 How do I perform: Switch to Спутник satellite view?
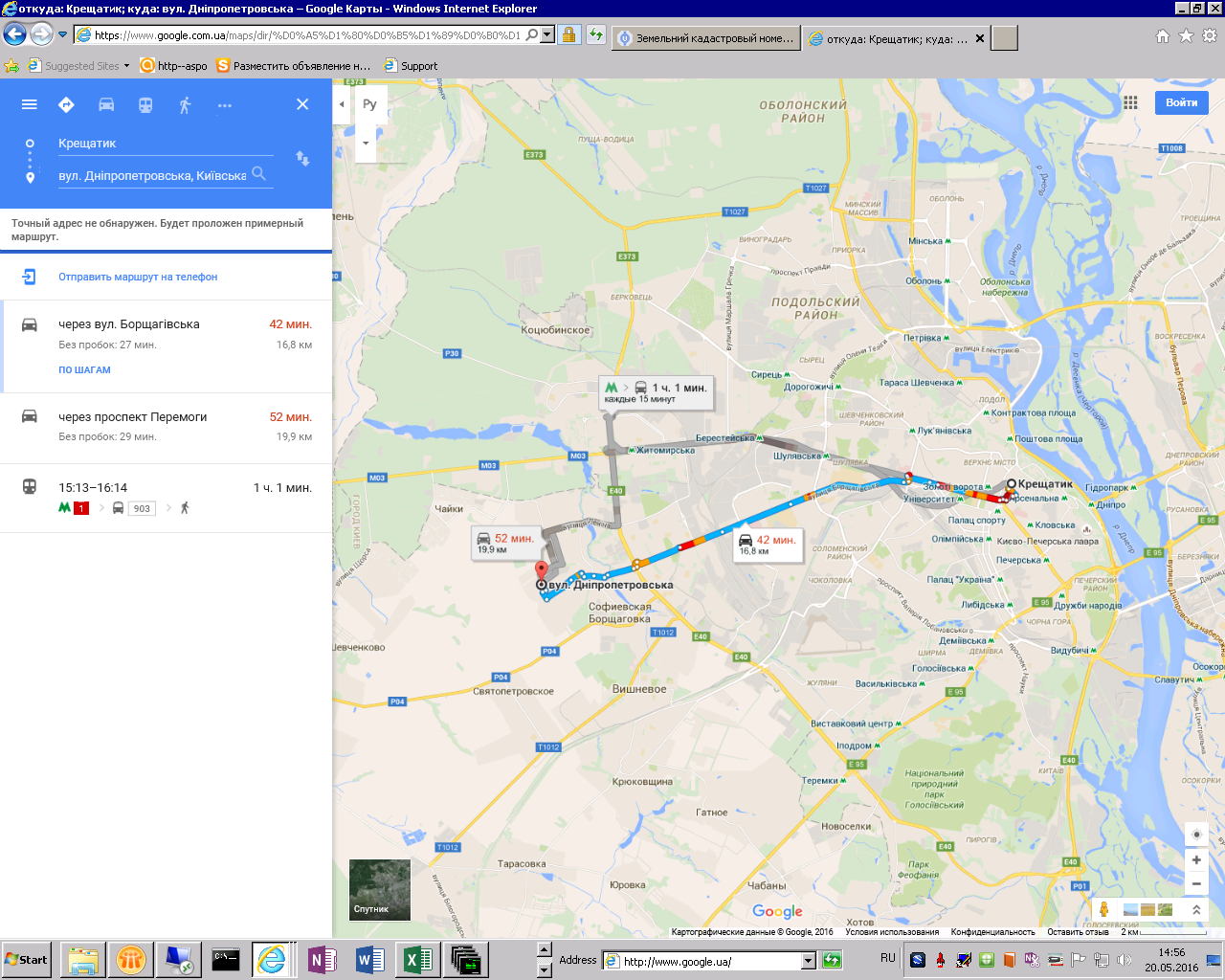click(380, 890)
